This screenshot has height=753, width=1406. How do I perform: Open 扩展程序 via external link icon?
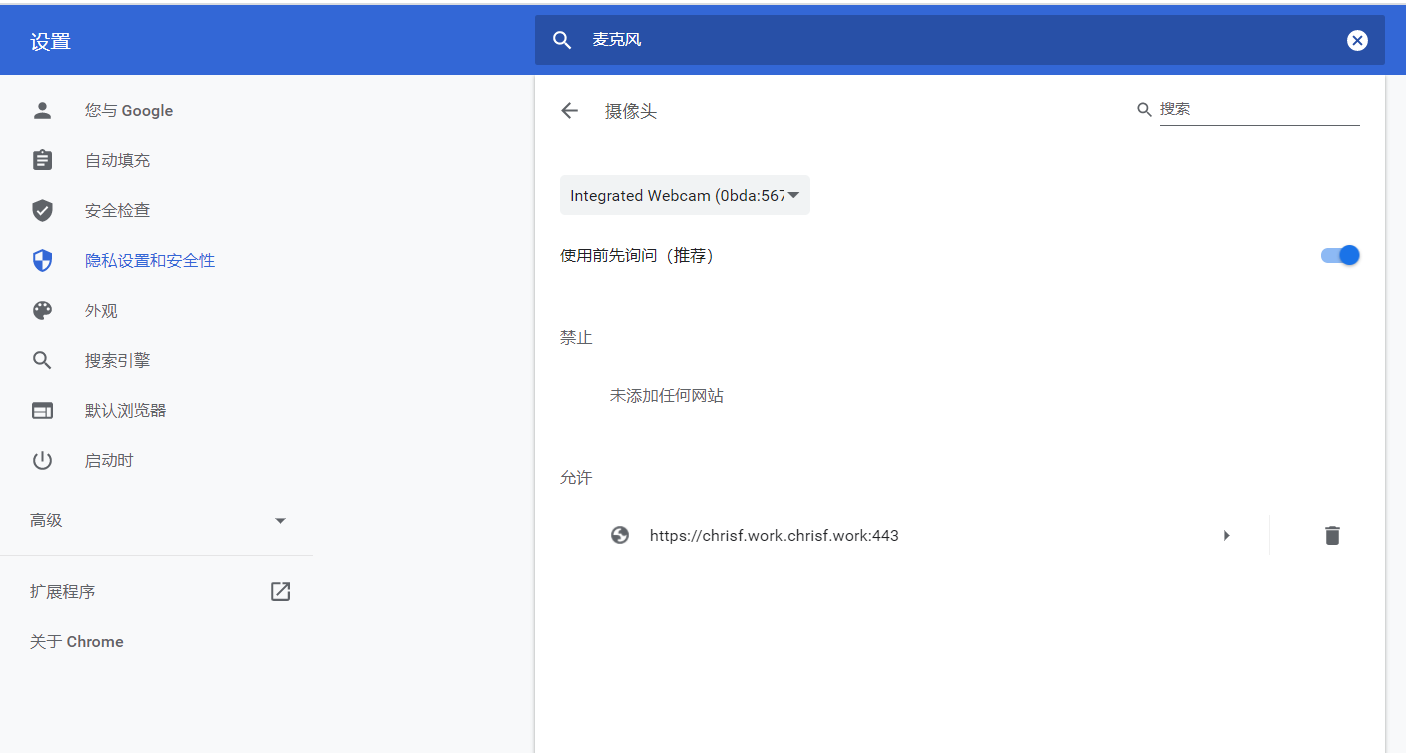280,591
